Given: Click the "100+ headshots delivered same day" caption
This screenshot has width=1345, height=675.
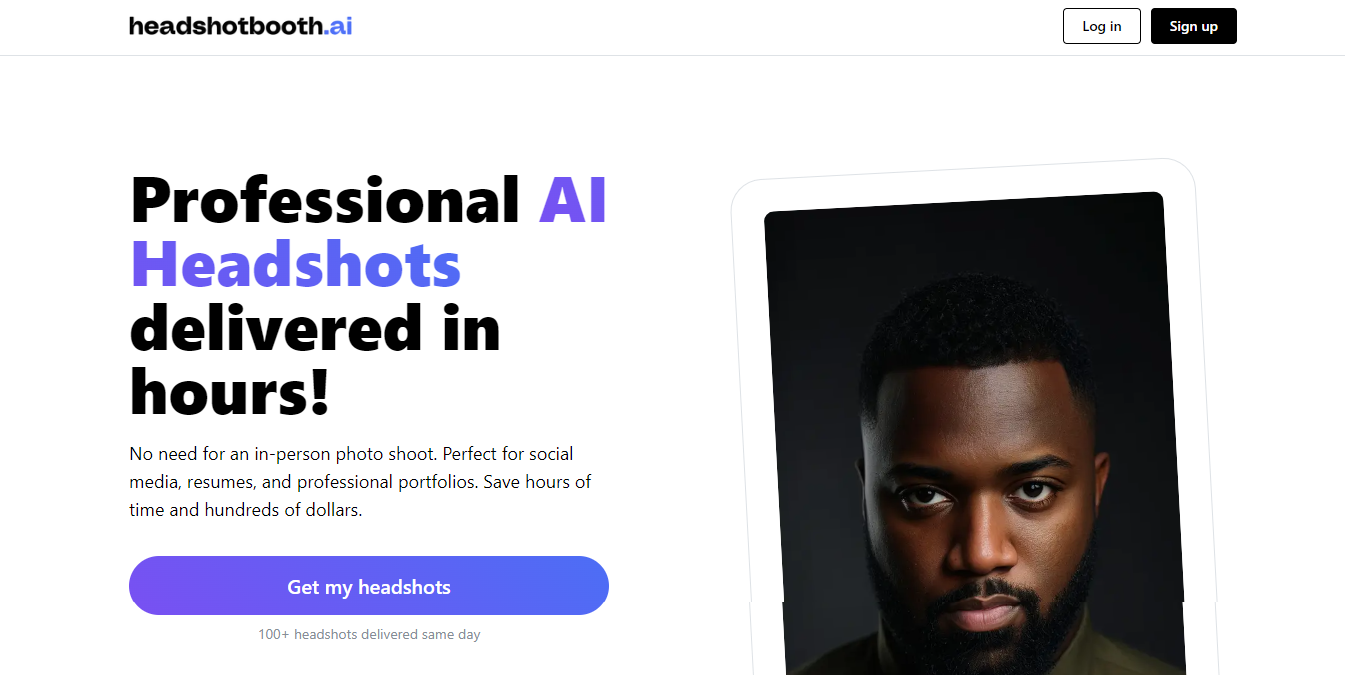Looking at the screenshot, I should (x=369, y=634).
